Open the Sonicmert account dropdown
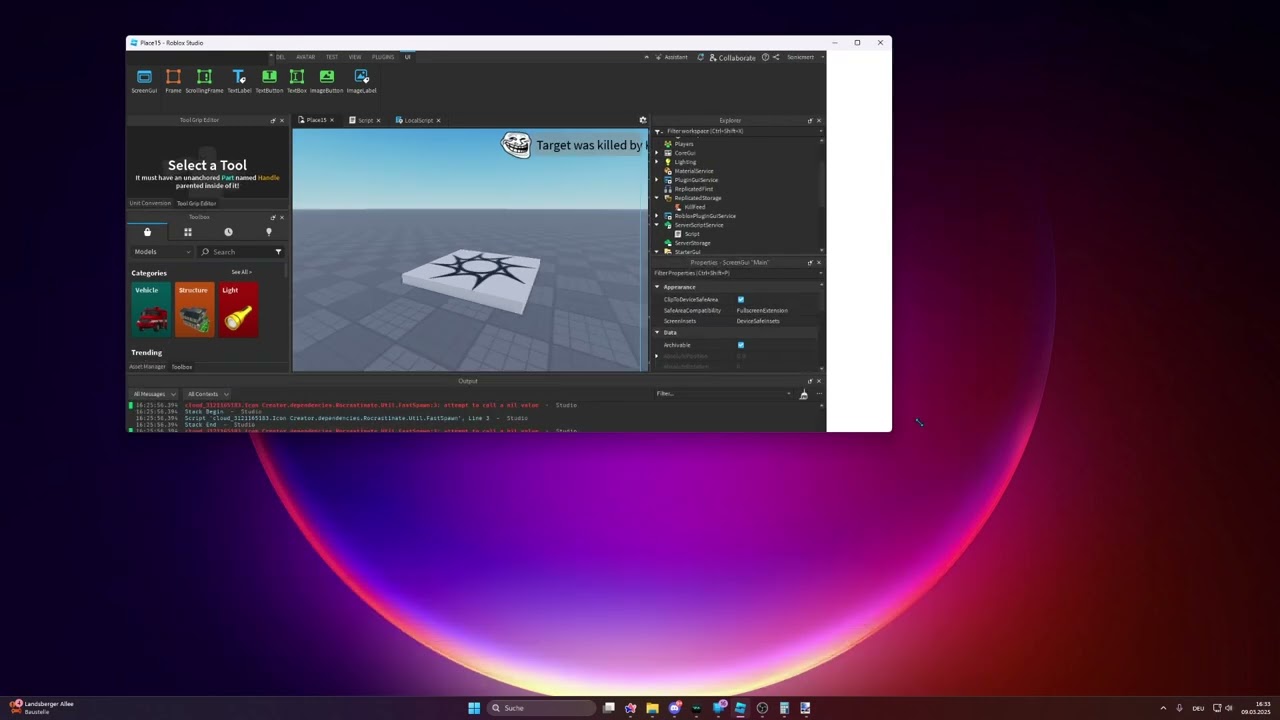This screenshot has height=720, width=1280. pos(804,57)
